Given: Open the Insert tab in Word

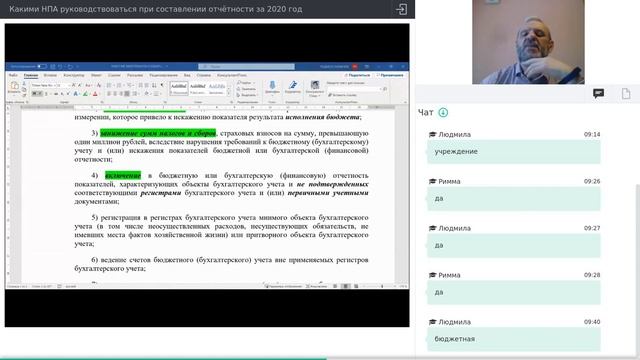Looking at the screenshot, I should pyautogui.click(x=50, y=75).
